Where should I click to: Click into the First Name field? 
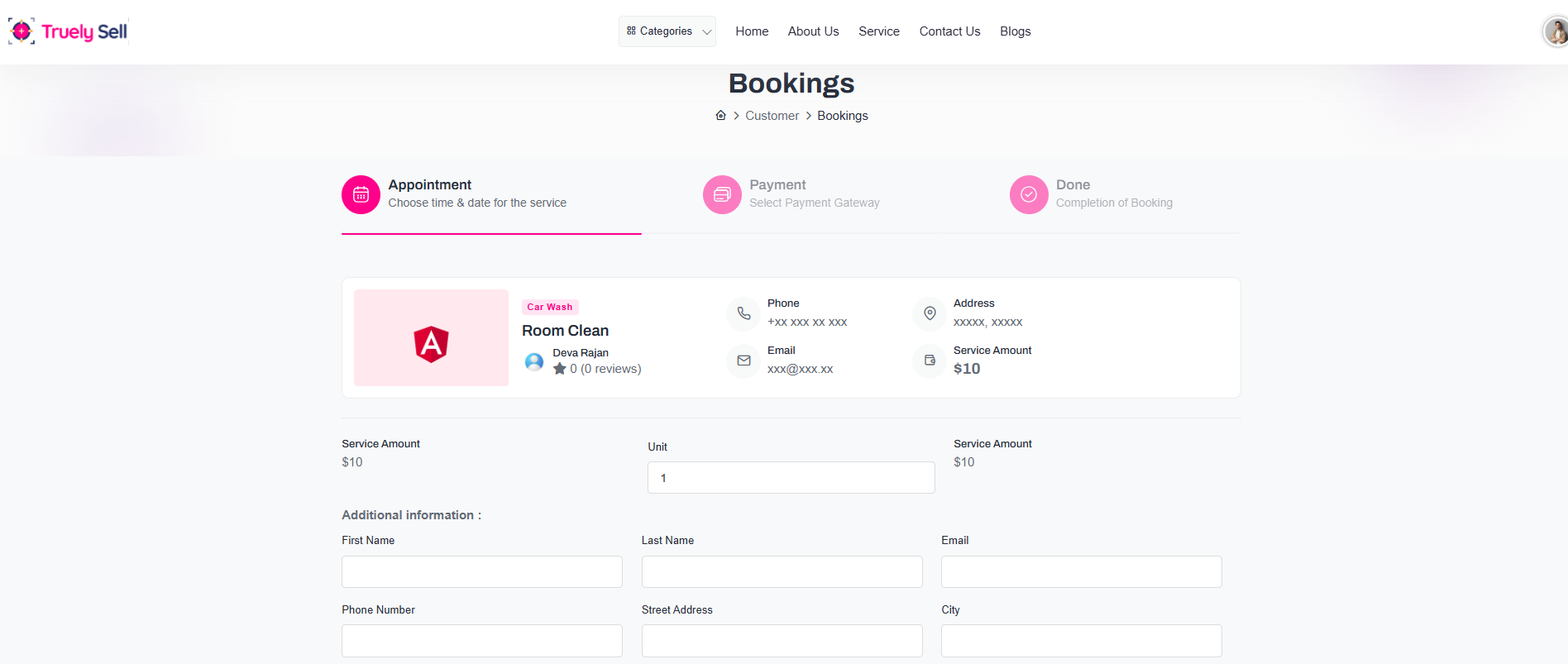[x=481, y=571]
